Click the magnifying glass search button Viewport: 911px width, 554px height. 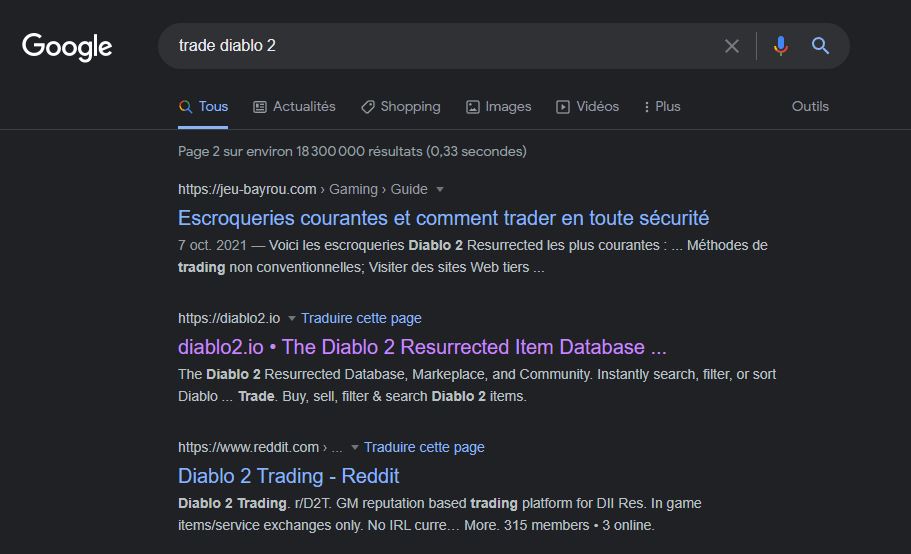point(821,46)
